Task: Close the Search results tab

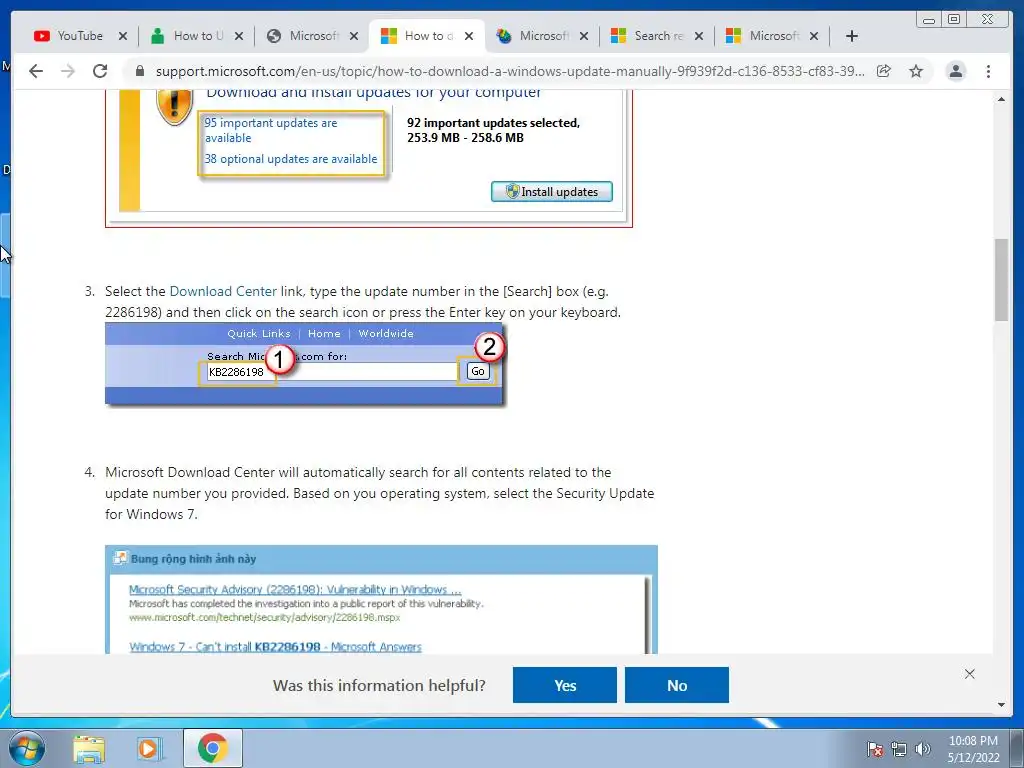Action: 699,36
